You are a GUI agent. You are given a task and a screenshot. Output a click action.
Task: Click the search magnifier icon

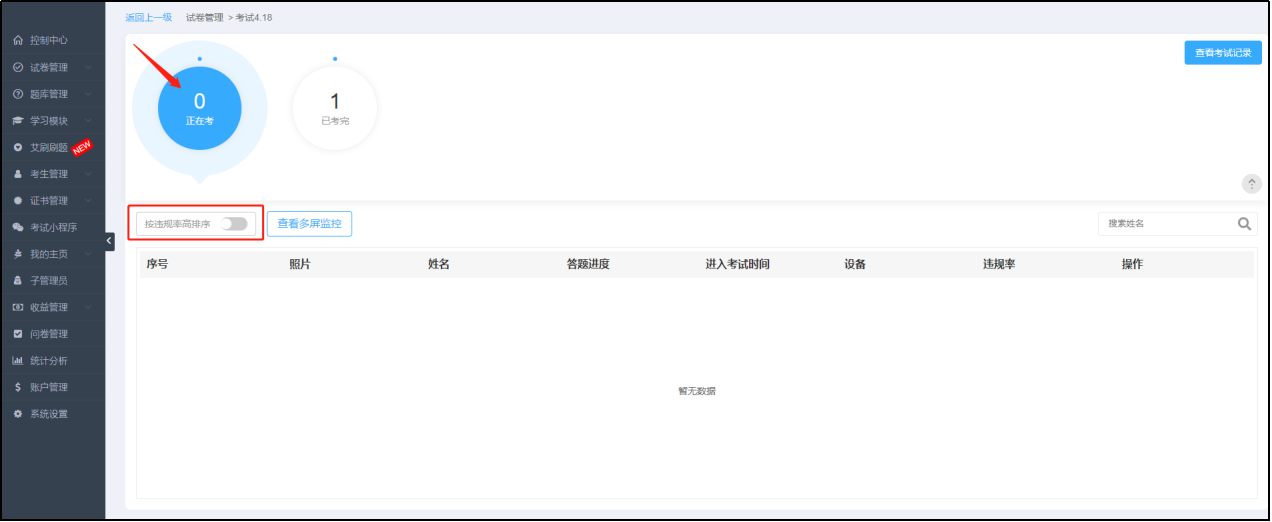(x=1244, y=224)
